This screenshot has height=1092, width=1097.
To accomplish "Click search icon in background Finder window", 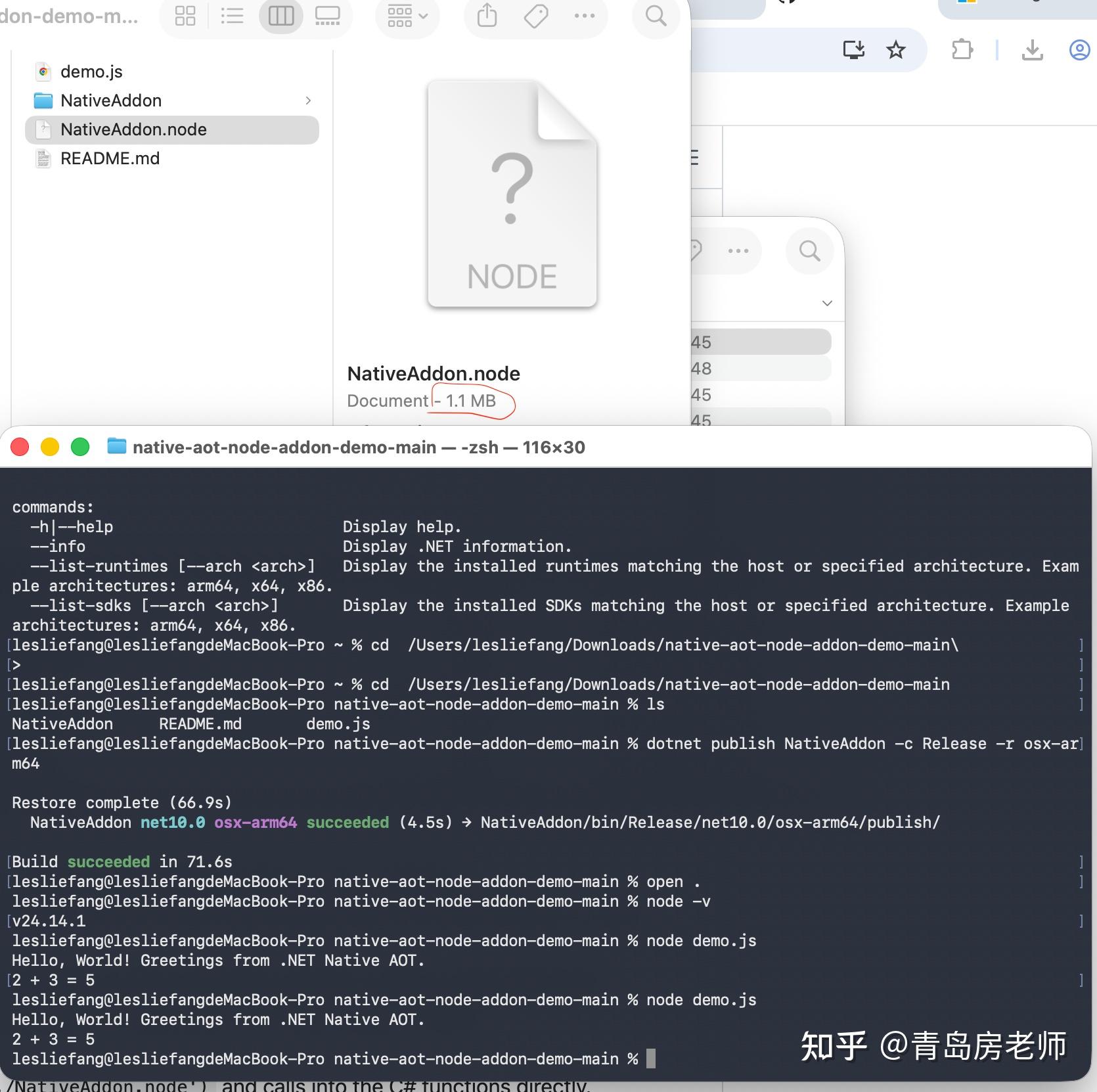I will click(x=809, y=250).
